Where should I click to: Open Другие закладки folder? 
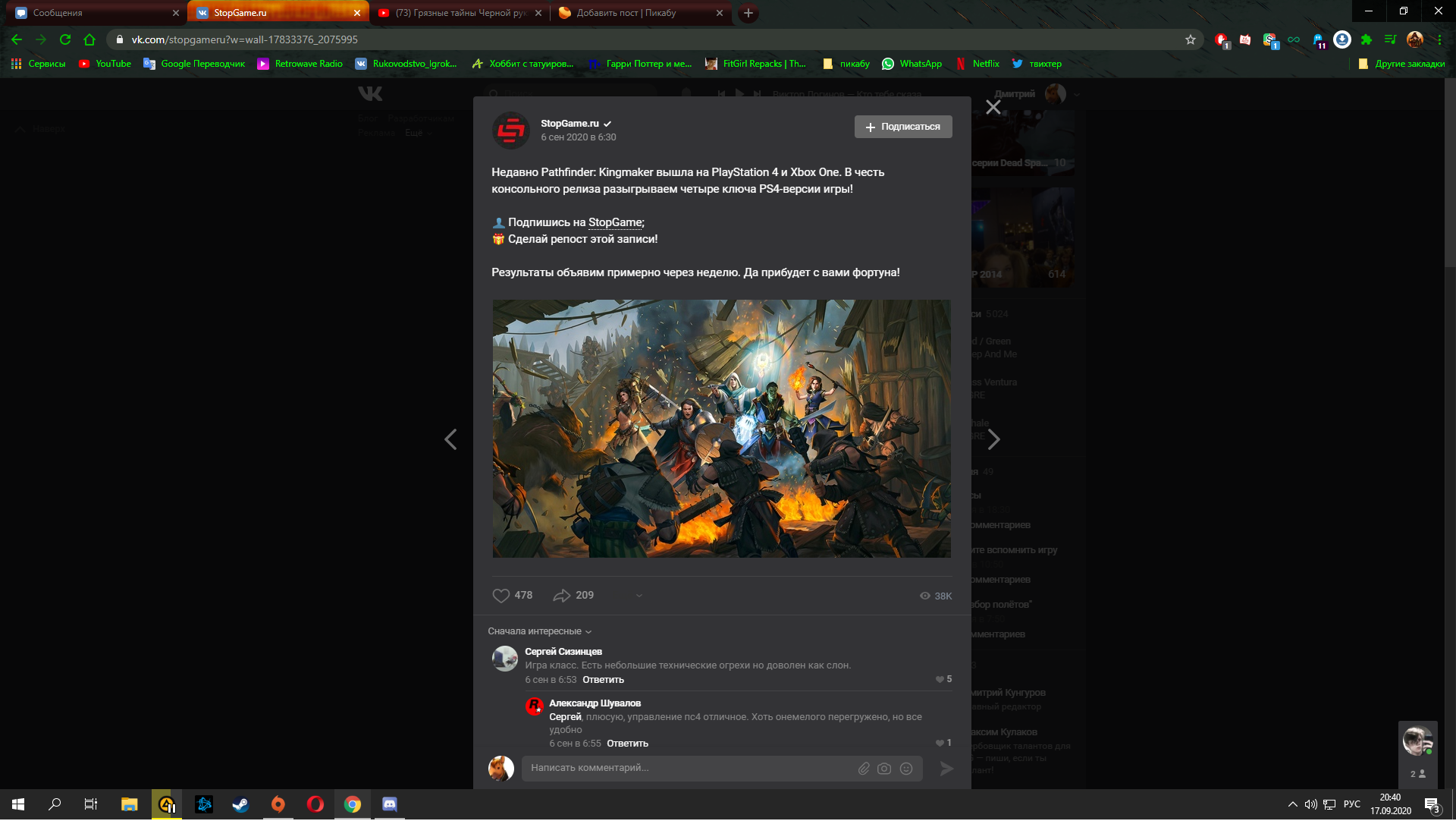[x=1401, y=64]
